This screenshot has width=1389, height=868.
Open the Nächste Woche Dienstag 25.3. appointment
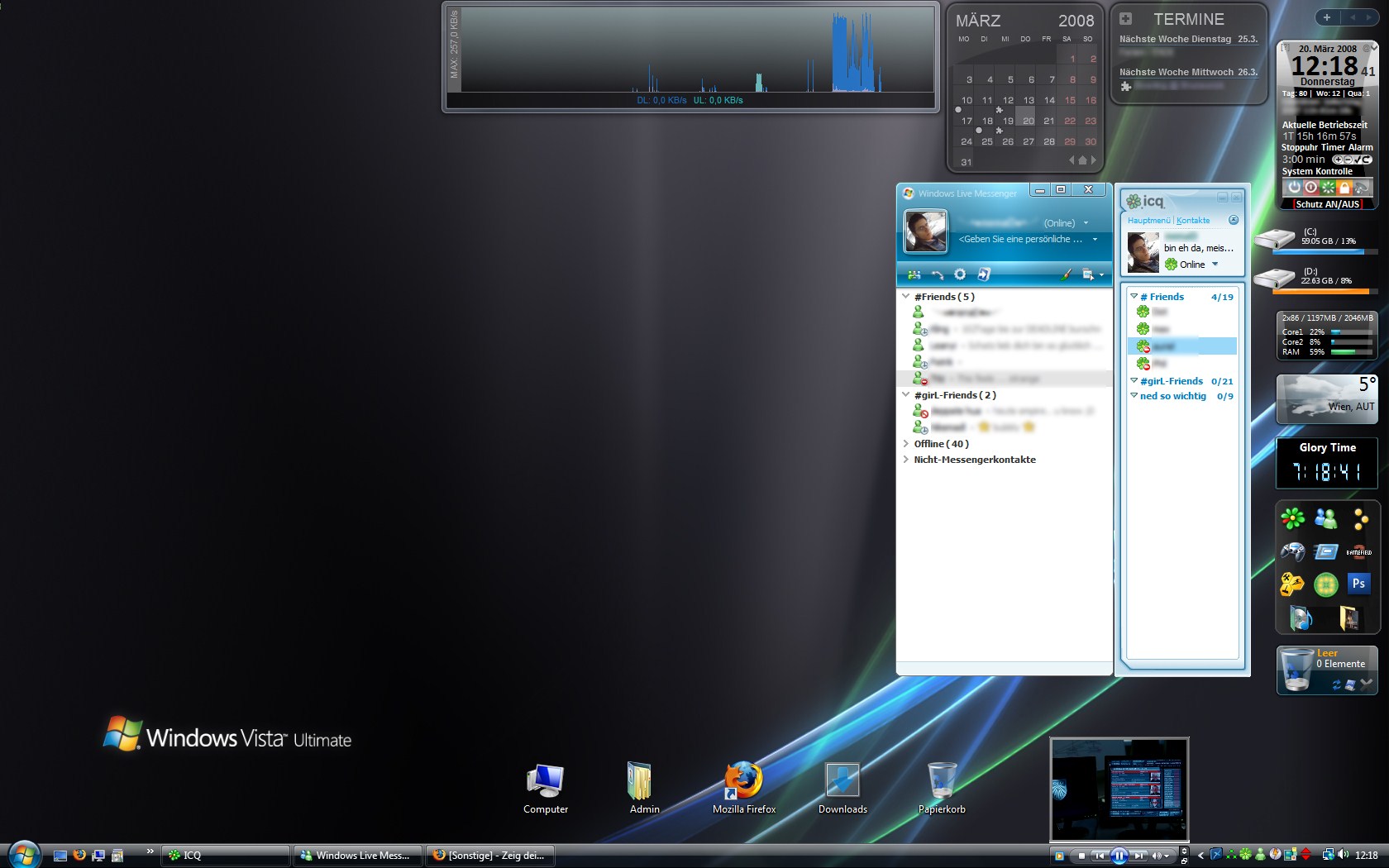click(1188, 39)
